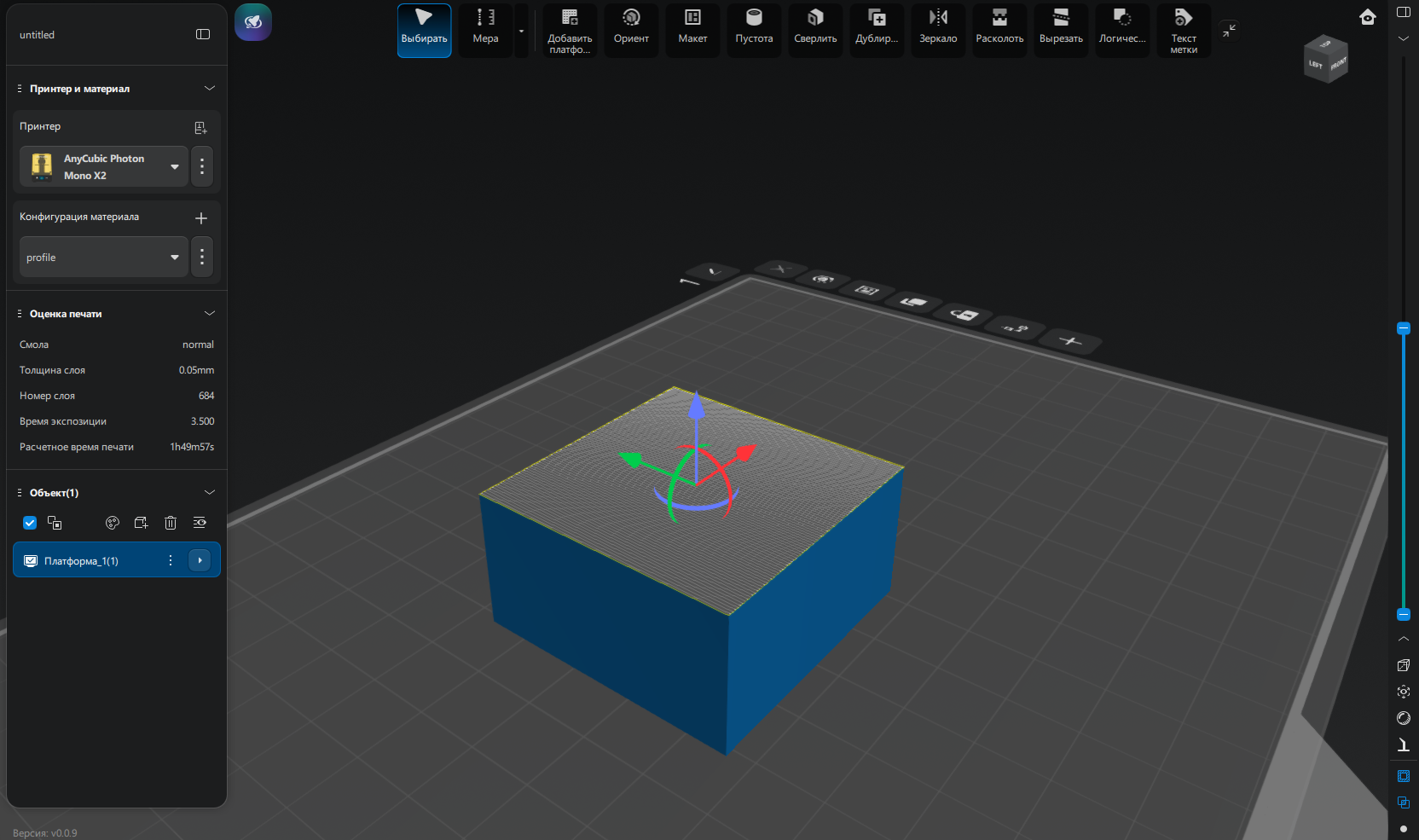
Task: Click the LEFT face of the view cube
Action: point(1316,65)
